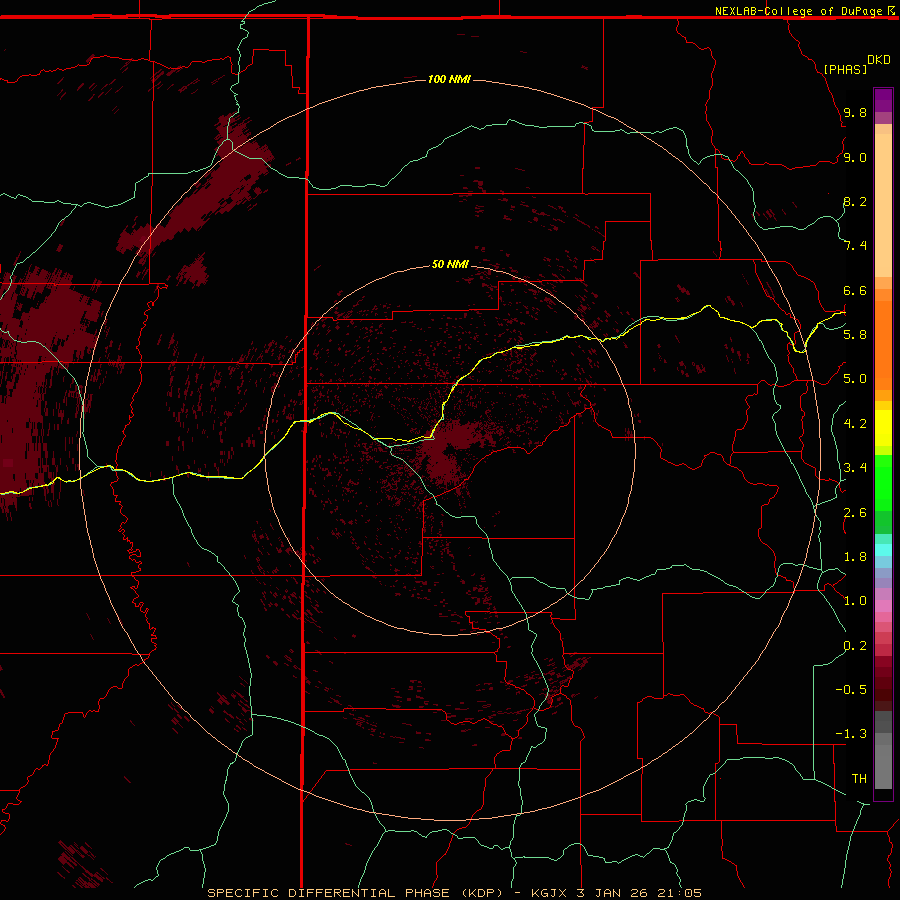Select the bright yellow band on the color scale

[x=883, y=428]
